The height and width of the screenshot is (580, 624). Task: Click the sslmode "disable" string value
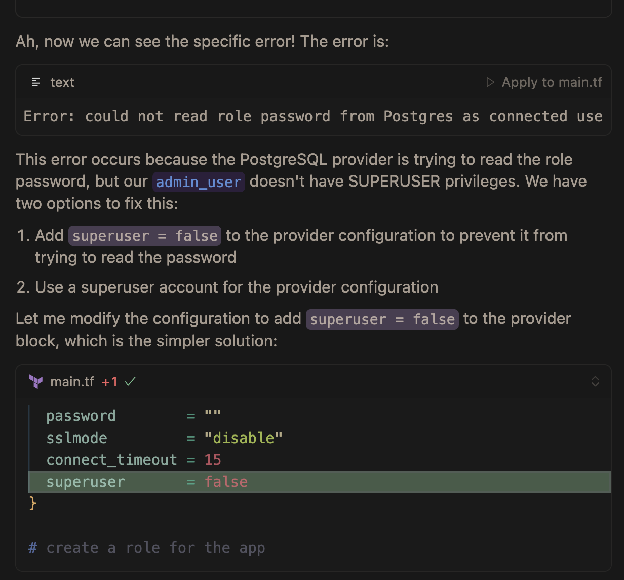(x=244, y=438)
